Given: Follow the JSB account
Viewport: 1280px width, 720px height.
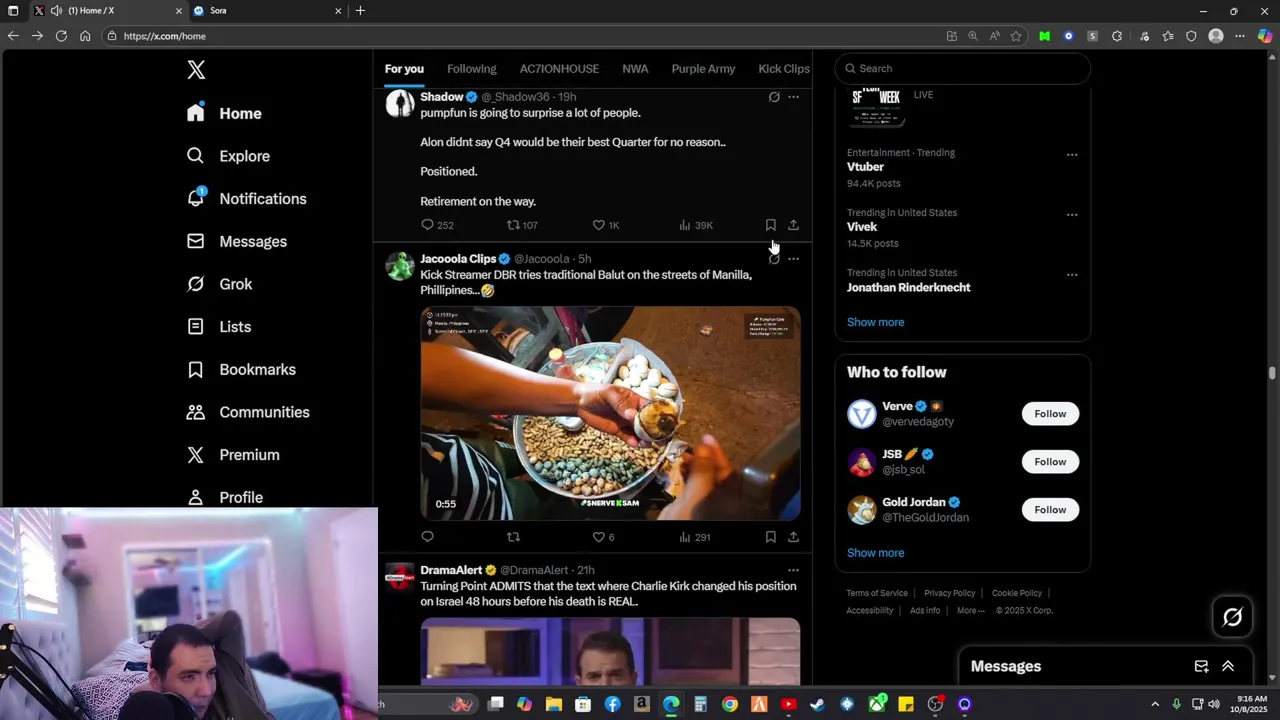Looking at the screenshot, I should pyautogui.click(x=1050, y=462).
